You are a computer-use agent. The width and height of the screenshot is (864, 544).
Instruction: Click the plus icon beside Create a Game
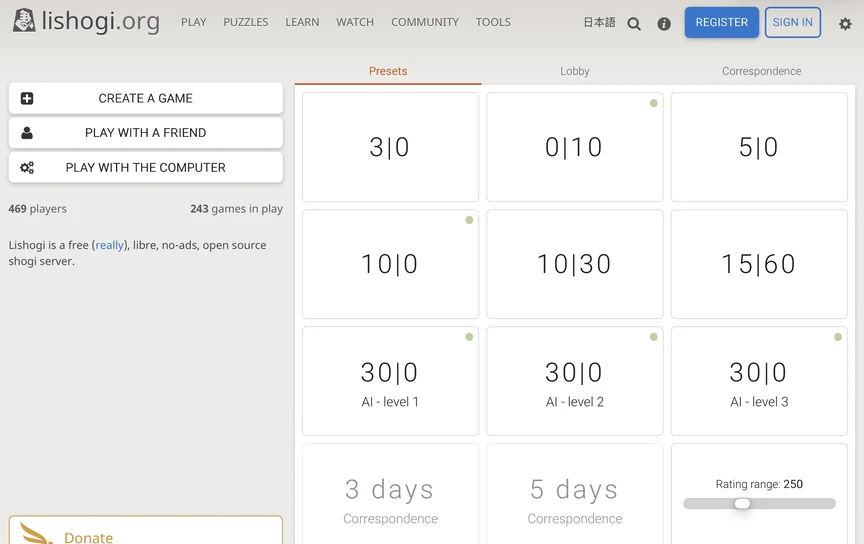(27, 99)
